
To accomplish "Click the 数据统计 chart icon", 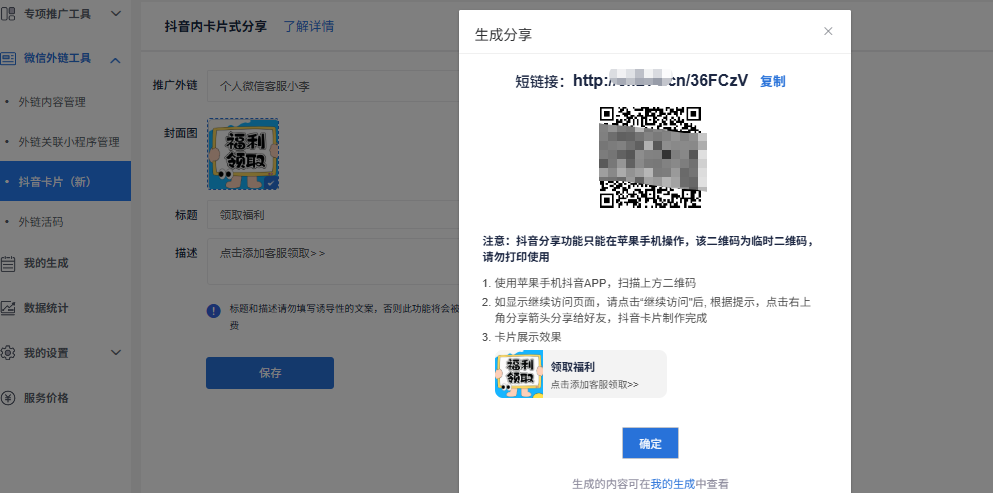I will (8, 308).
